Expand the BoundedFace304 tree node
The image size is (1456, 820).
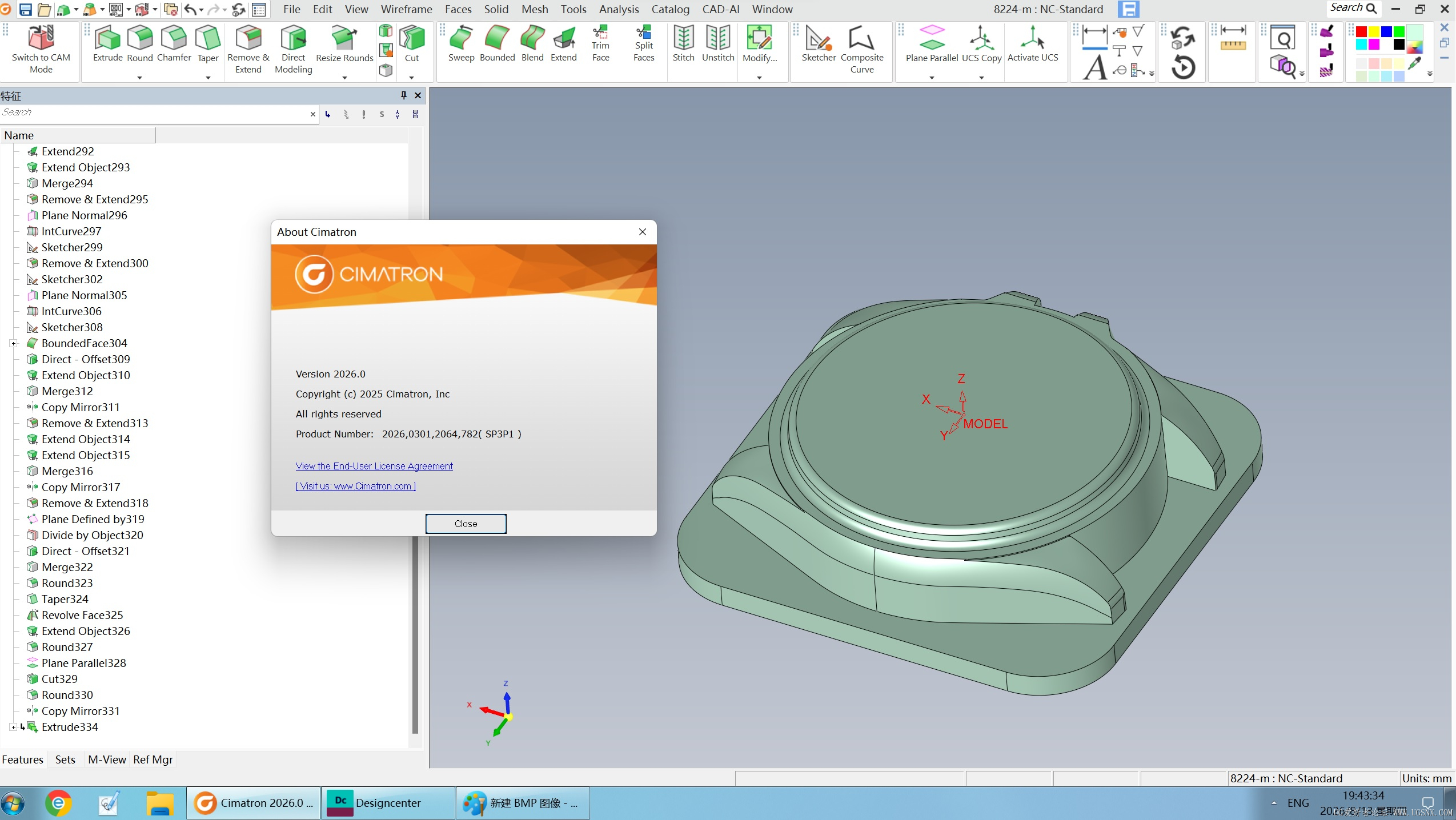[x=13, y=343]
